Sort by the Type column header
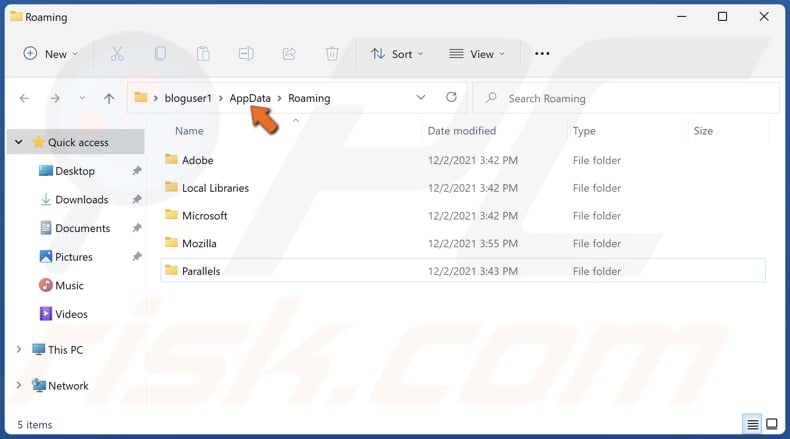790x439 pixels. (584, 131)
